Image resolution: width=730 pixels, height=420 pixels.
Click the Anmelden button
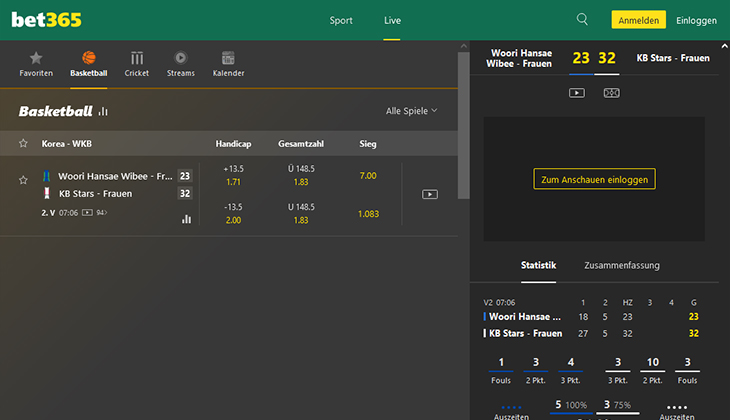click(x=638, y=20)
